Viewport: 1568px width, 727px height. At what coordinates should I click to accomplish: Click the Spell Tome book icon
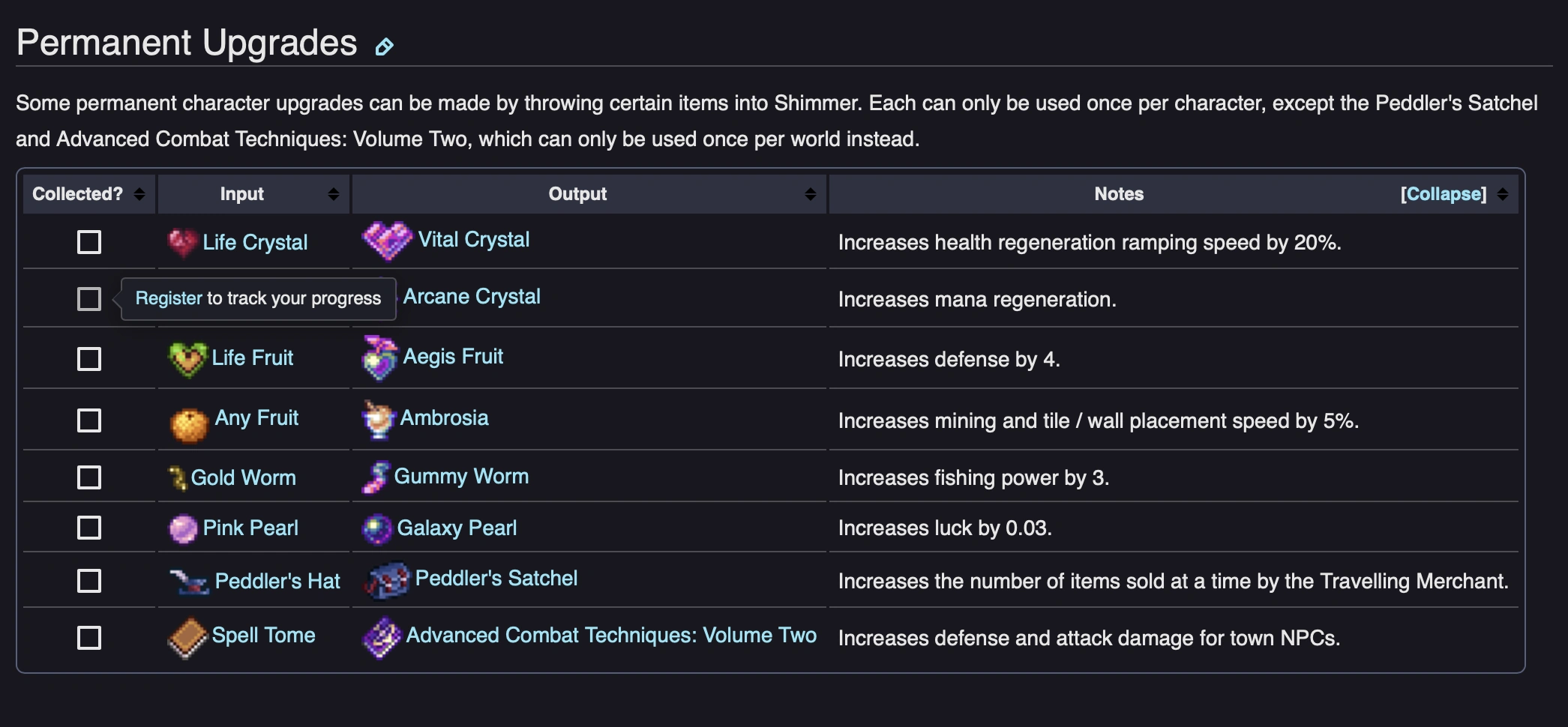click(x=187, y=637)
